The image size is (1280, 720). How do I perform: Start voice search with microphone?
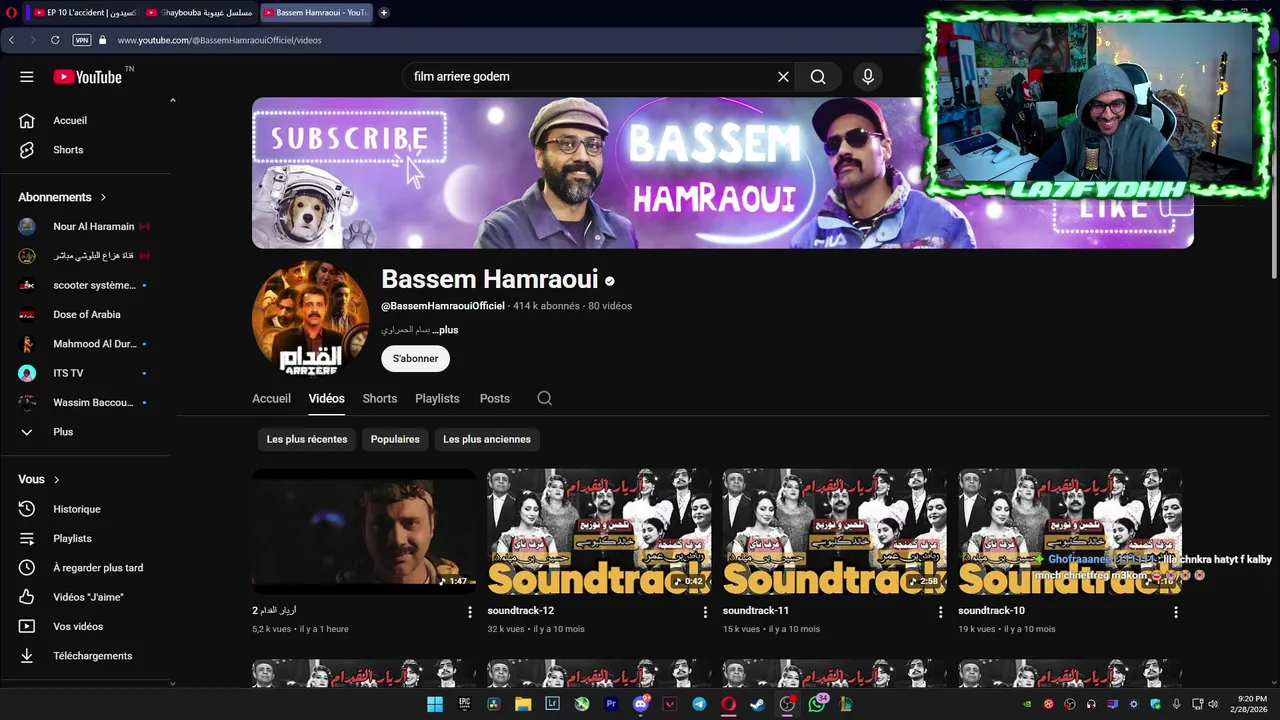pyautogui.click(x=867, y=77)
